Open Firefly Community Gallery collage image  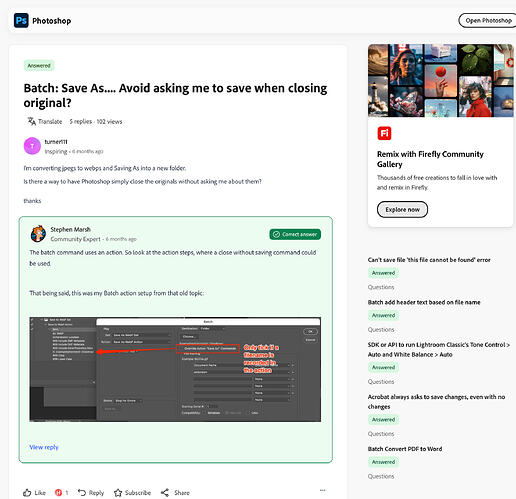(x=441, y=80)
